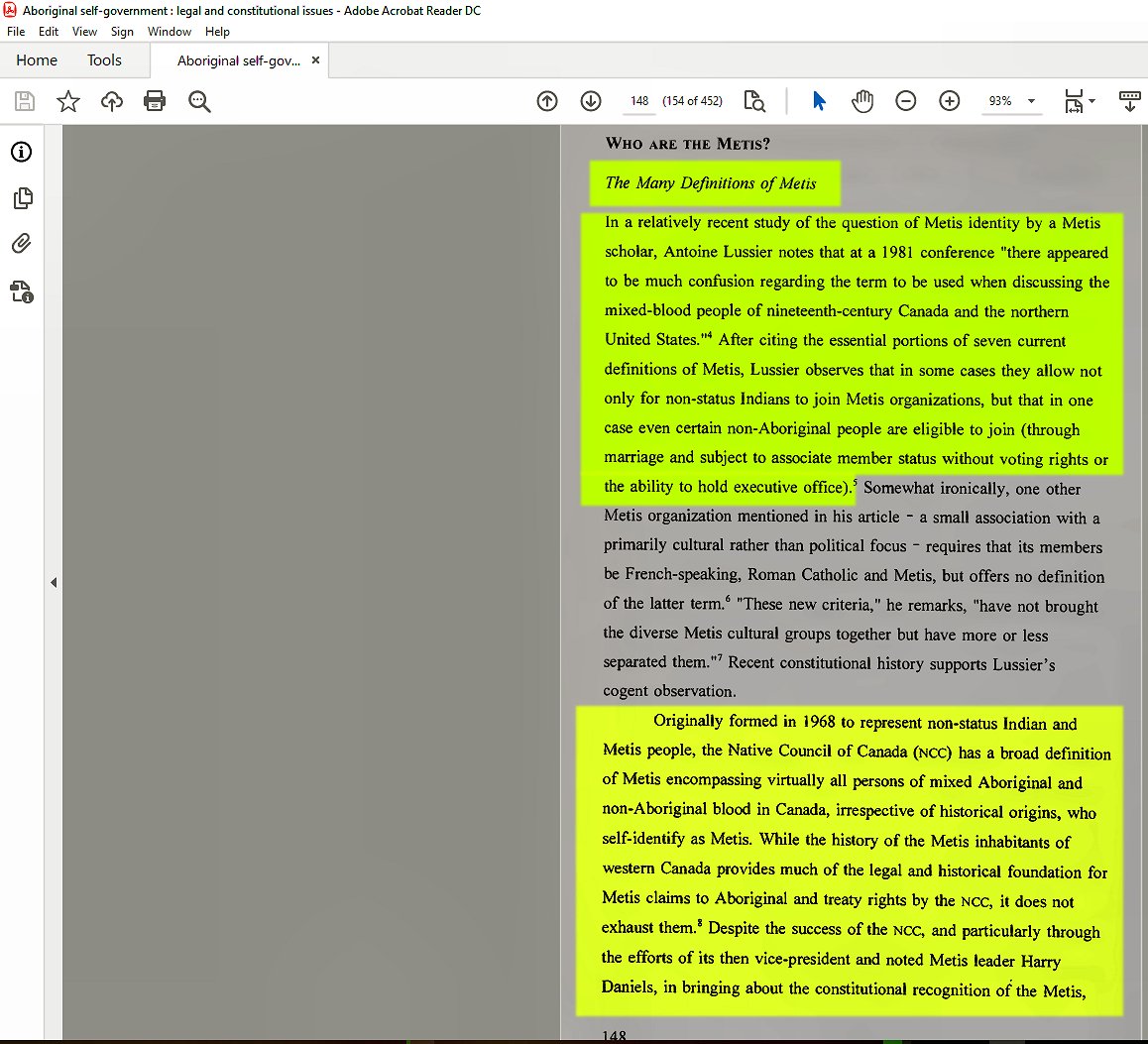The height and width of the screenshot is (1044, 1148).
Task: Zoom in with plus button
Action: pos(950,101)
